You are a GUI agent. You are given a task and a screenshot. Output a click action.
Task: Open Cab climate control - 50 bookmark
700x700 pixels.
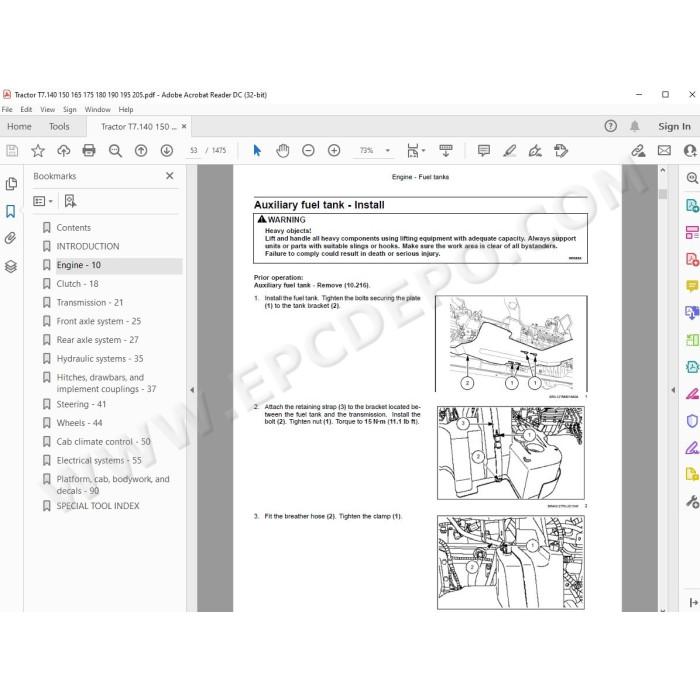click(104, 442)
